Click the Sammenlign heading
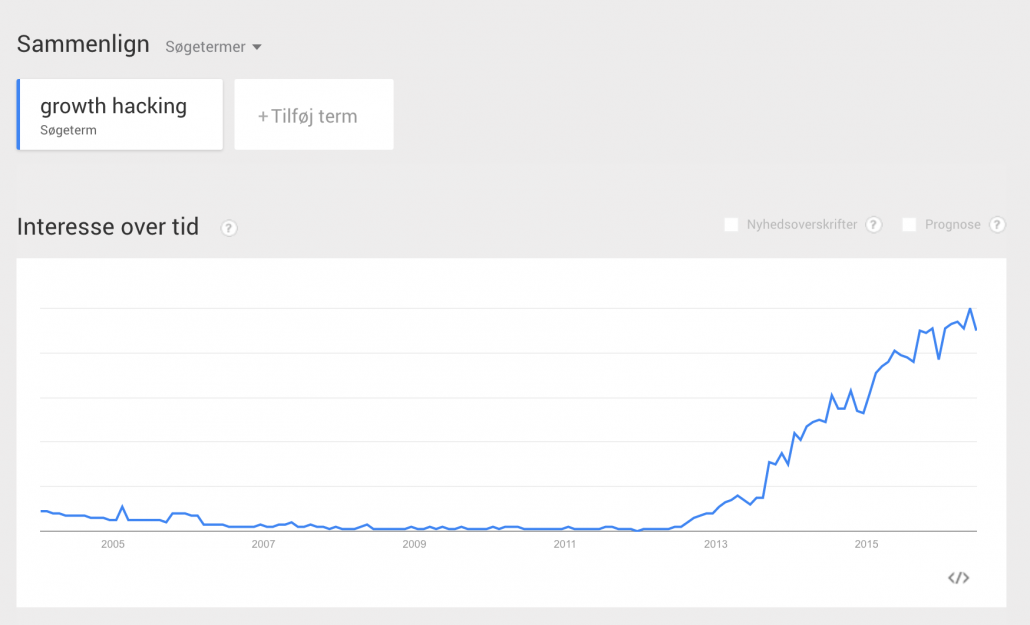Viewport: 1030px width, 625px height. (x=83, y=44)
